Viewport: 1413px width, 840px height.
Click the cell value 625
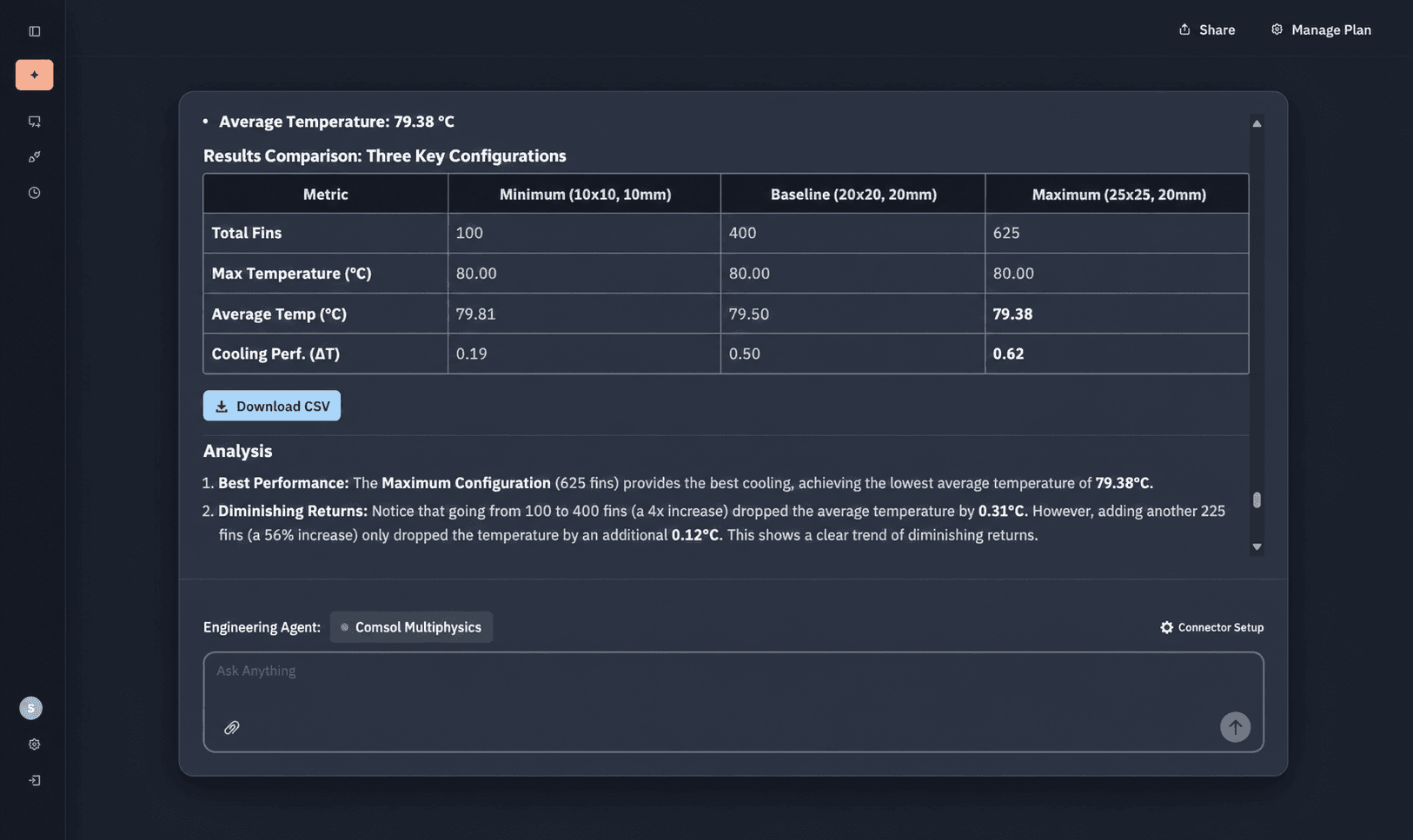pos(1006,233)
